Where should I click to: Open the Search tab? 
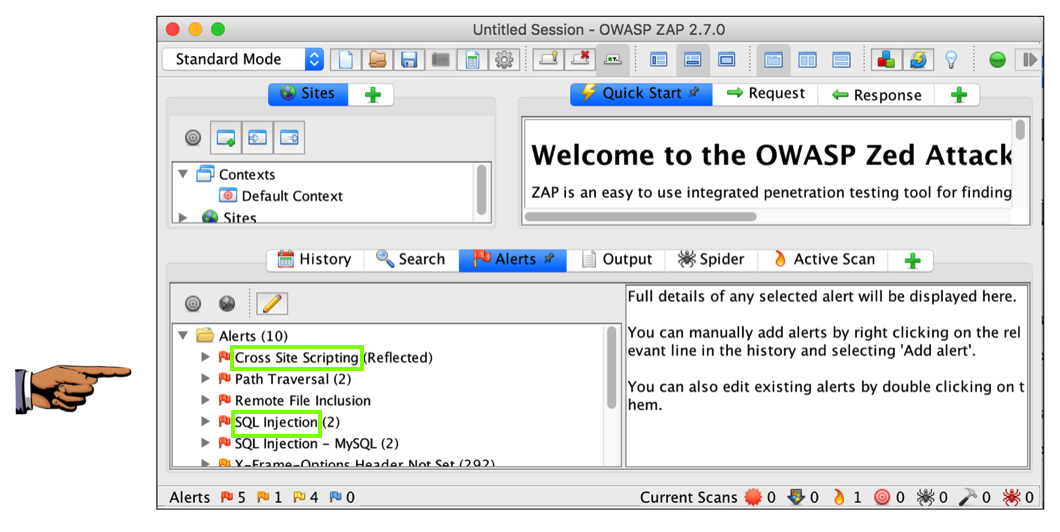click(411, 260)
